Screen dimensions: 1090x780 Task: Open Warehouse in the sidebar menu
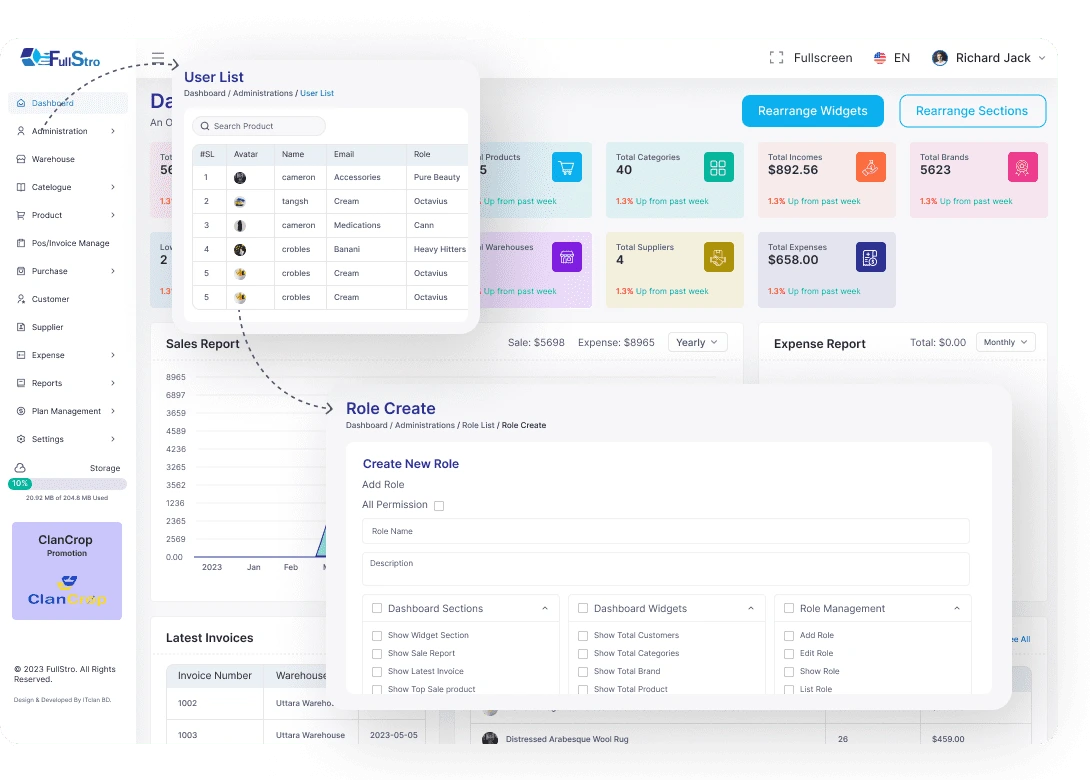click(x=53, y=159)
